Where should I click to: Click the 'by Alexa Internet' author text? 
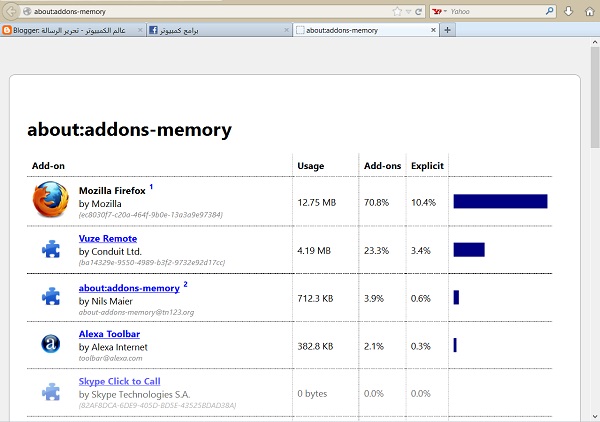point(113,347)
